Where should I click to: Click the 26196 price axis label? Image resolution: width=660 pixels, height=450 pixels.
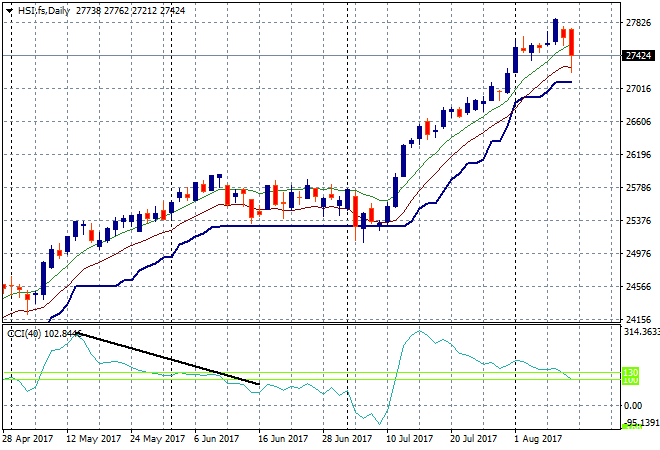pyautogui.click(x=636, y=155)
